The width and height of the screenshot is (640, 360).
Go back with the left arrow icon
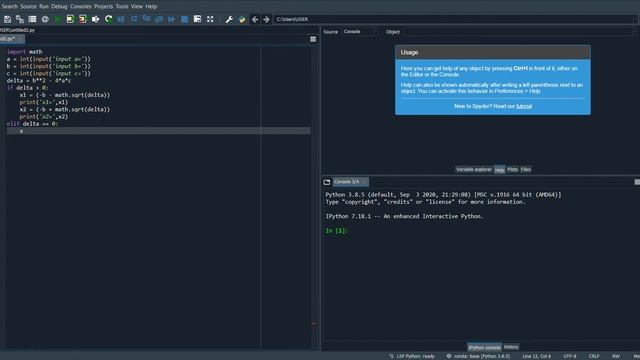click(255, 19)
